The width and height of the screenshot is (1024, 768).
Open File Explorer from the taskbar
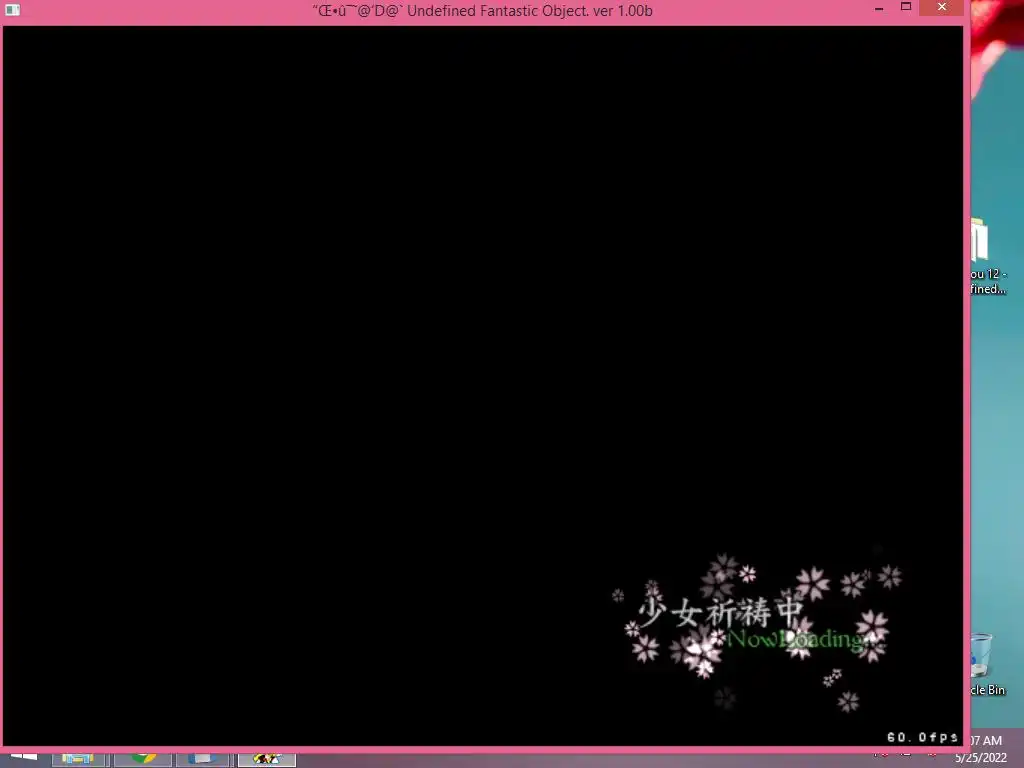[x=78, y=758]
